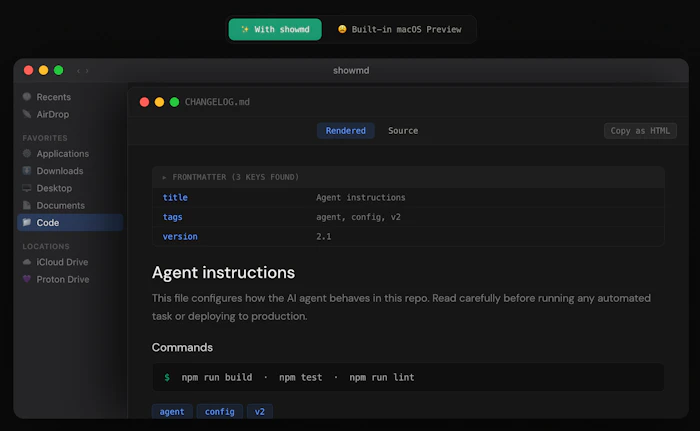
Task: Open the Downloads folder in sidebar
Action: tap(60, 171)
